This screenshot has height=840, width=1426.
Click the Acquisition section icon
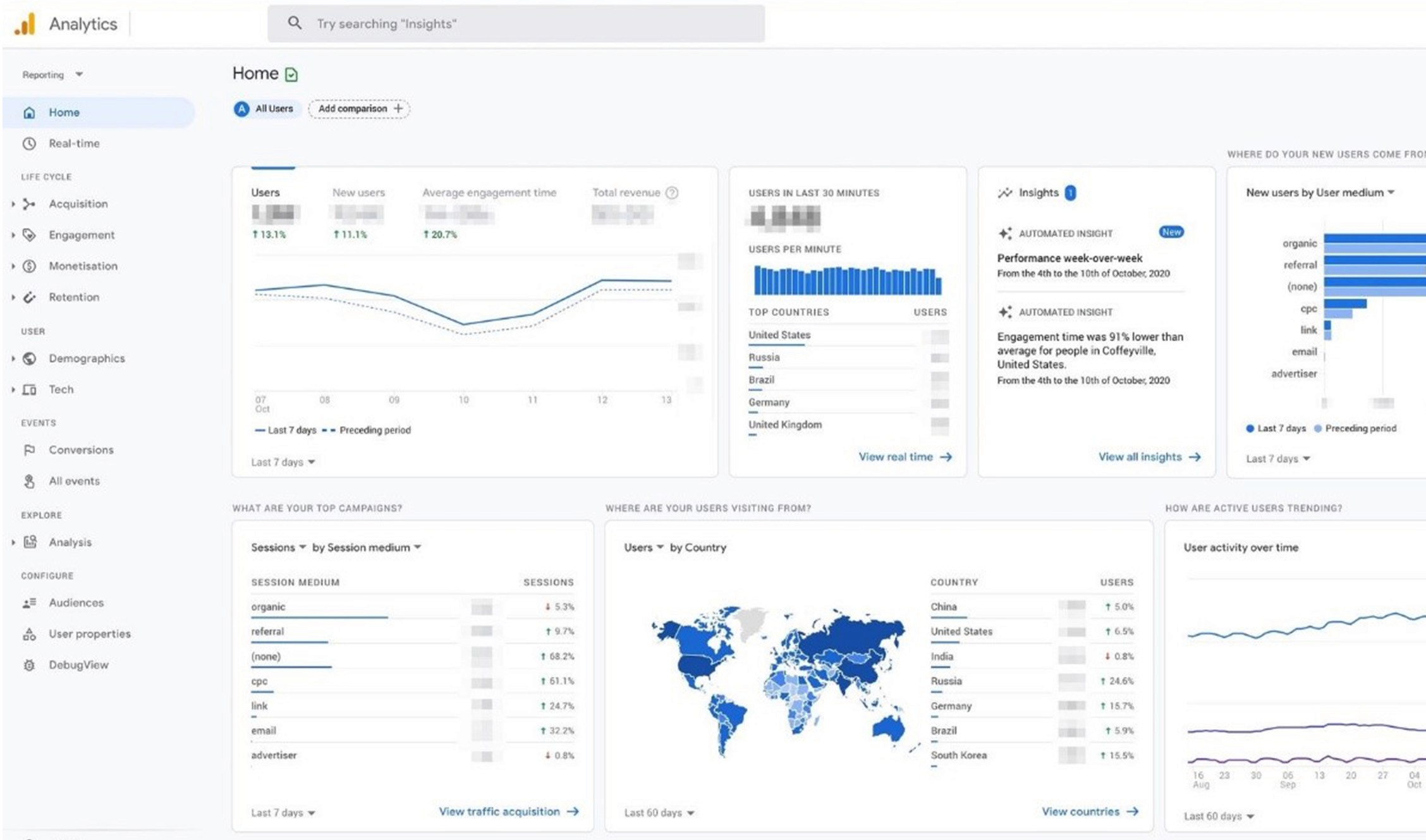pos(29,204)
